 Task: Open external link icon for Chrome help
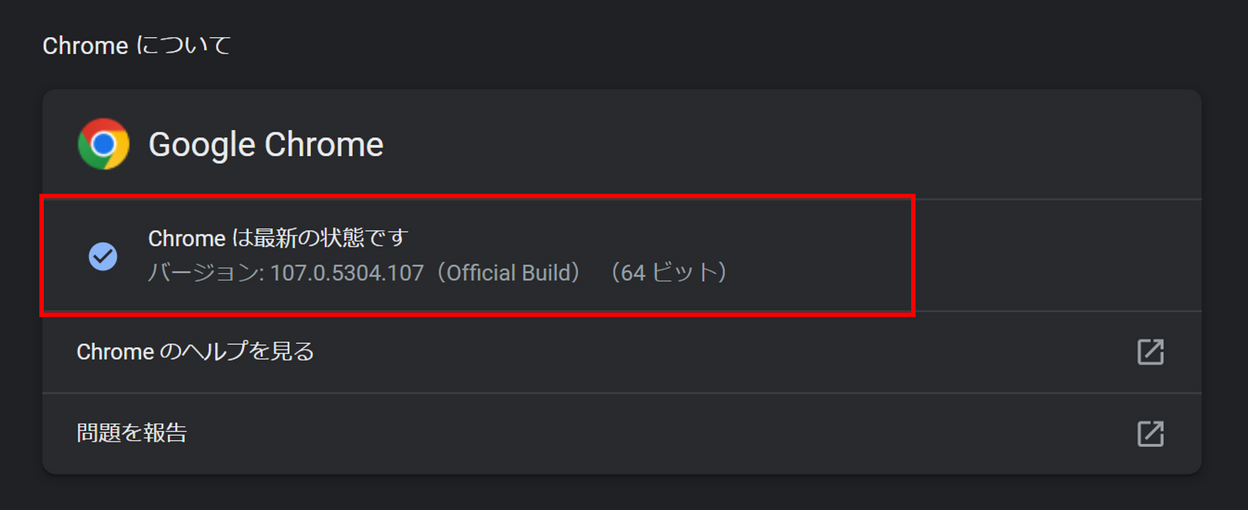pos(1151,352)
